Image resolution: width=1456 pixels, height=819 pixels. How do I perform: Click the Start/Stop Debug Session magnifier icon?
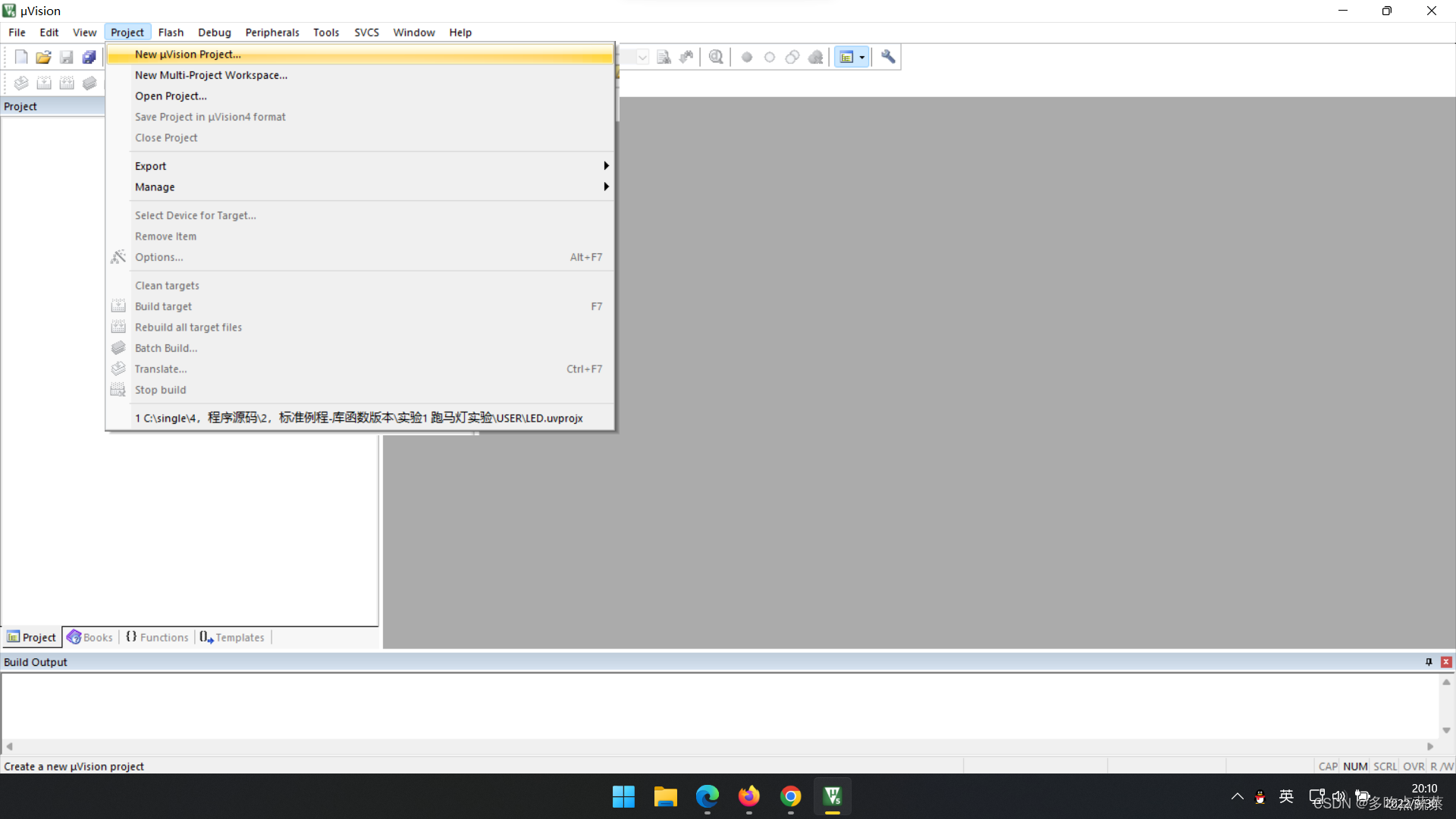pos(716,57)
